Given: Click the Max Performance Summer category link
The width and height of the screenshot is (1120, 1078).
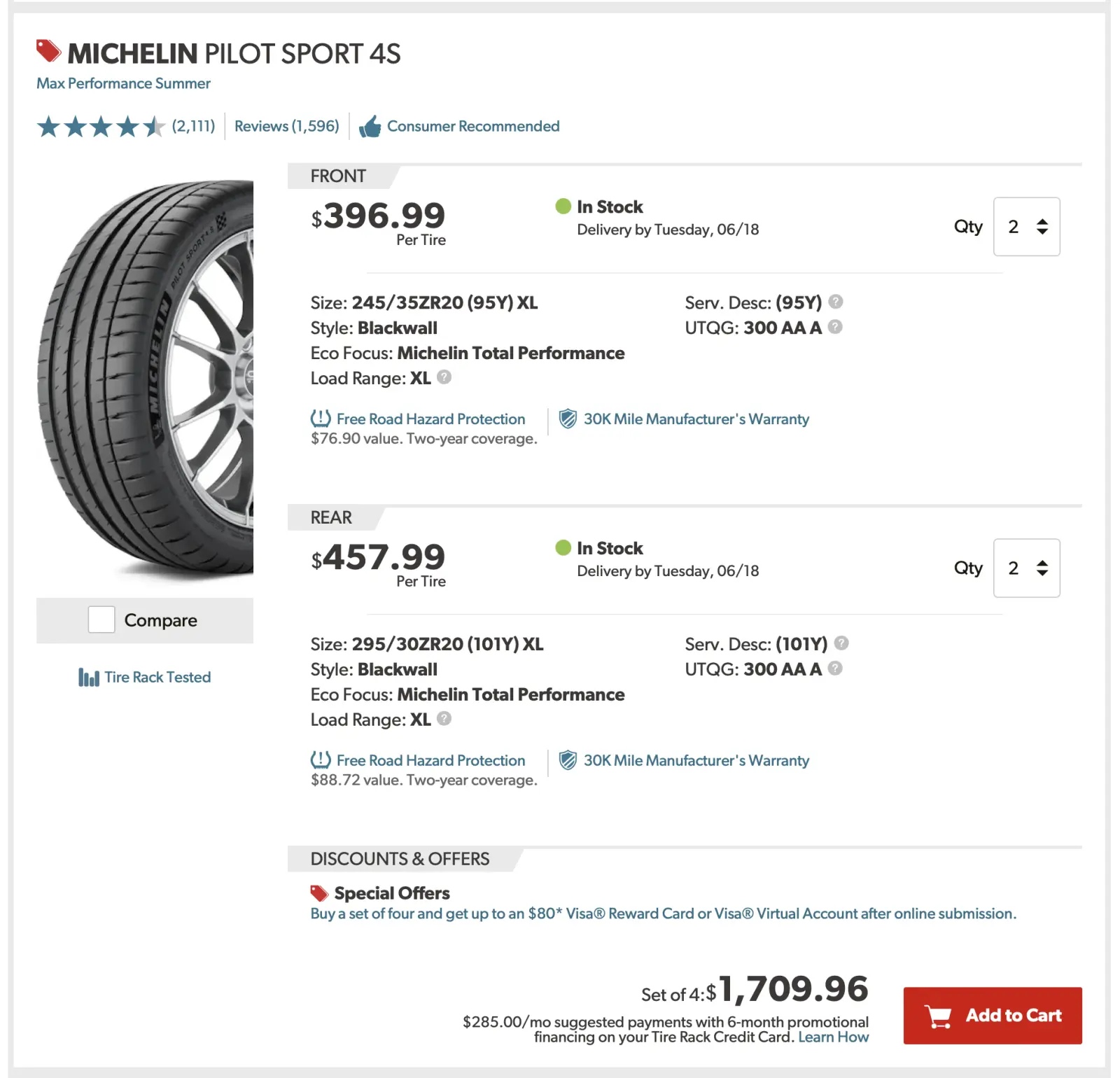Looking at the screenshot, I should pos(123,83).
